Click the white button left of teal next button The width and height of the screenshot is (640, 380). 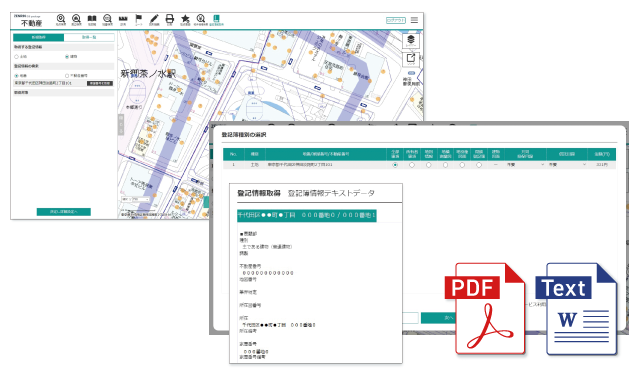click(411, 318)
